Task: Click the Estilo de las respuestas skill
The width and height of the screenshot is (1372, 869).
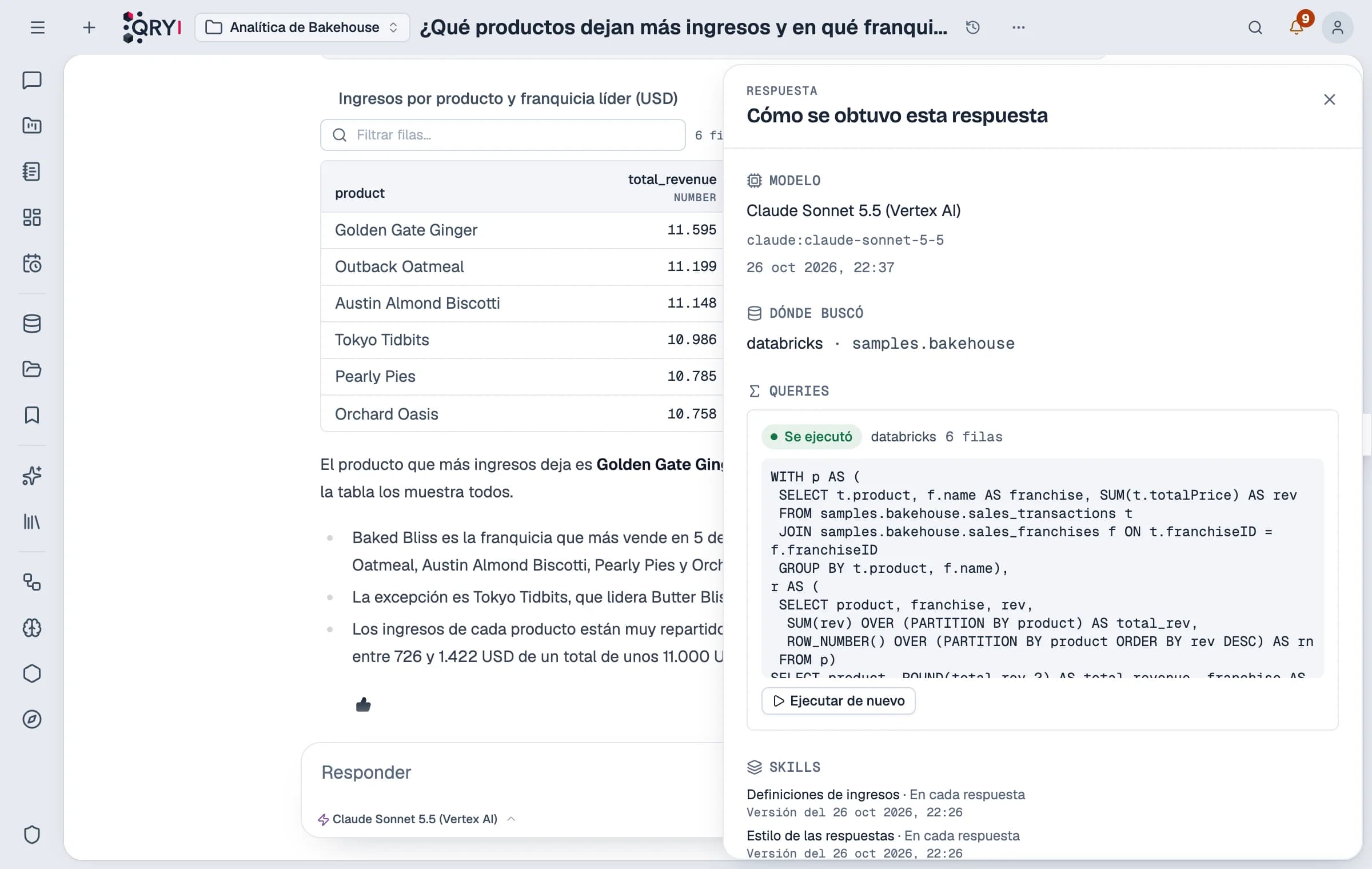Action: click(820, 836)
